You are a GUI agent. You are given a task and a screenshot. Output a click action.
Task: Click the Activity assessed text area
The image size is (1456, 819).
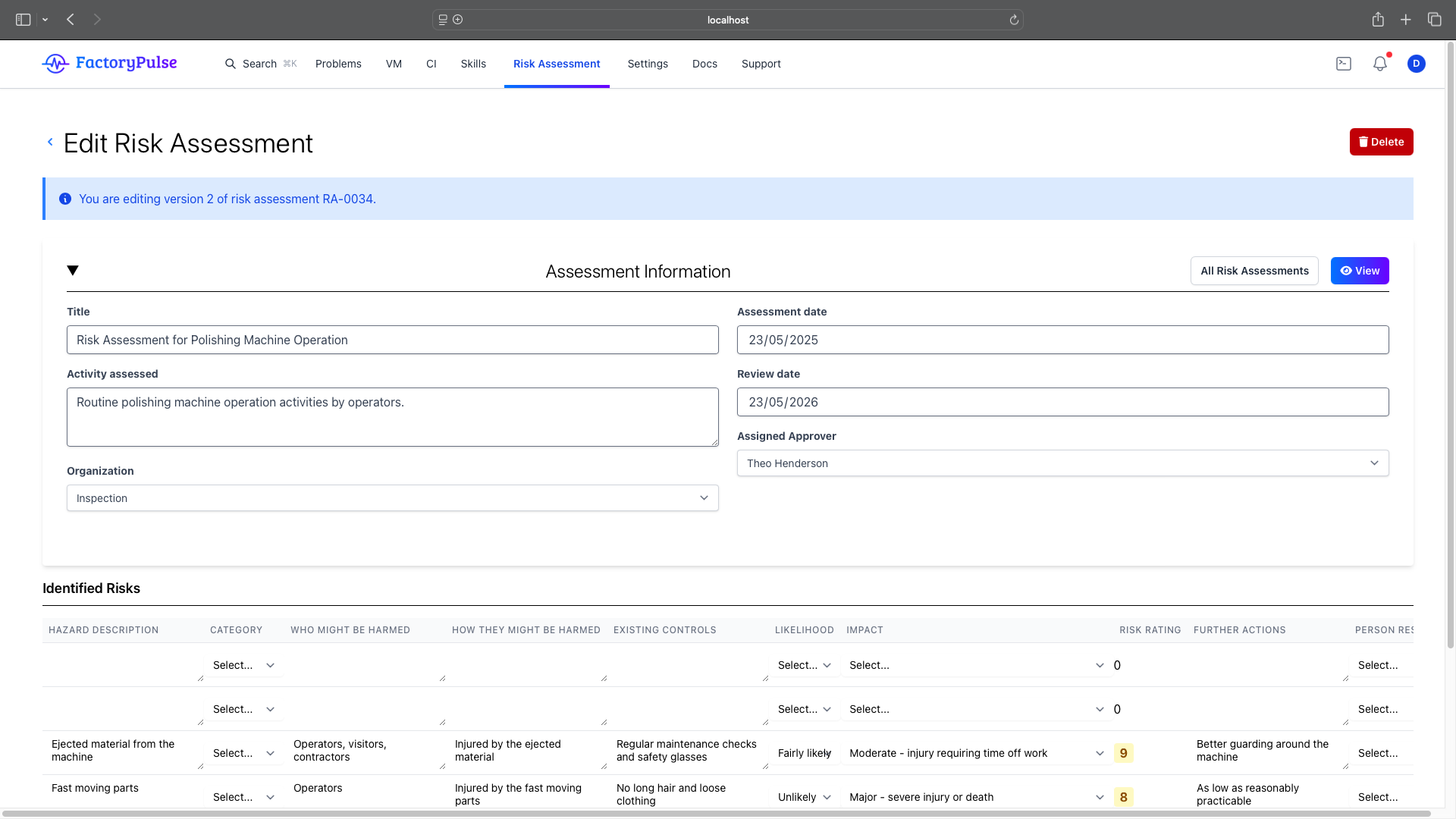(x=392, y=417)
